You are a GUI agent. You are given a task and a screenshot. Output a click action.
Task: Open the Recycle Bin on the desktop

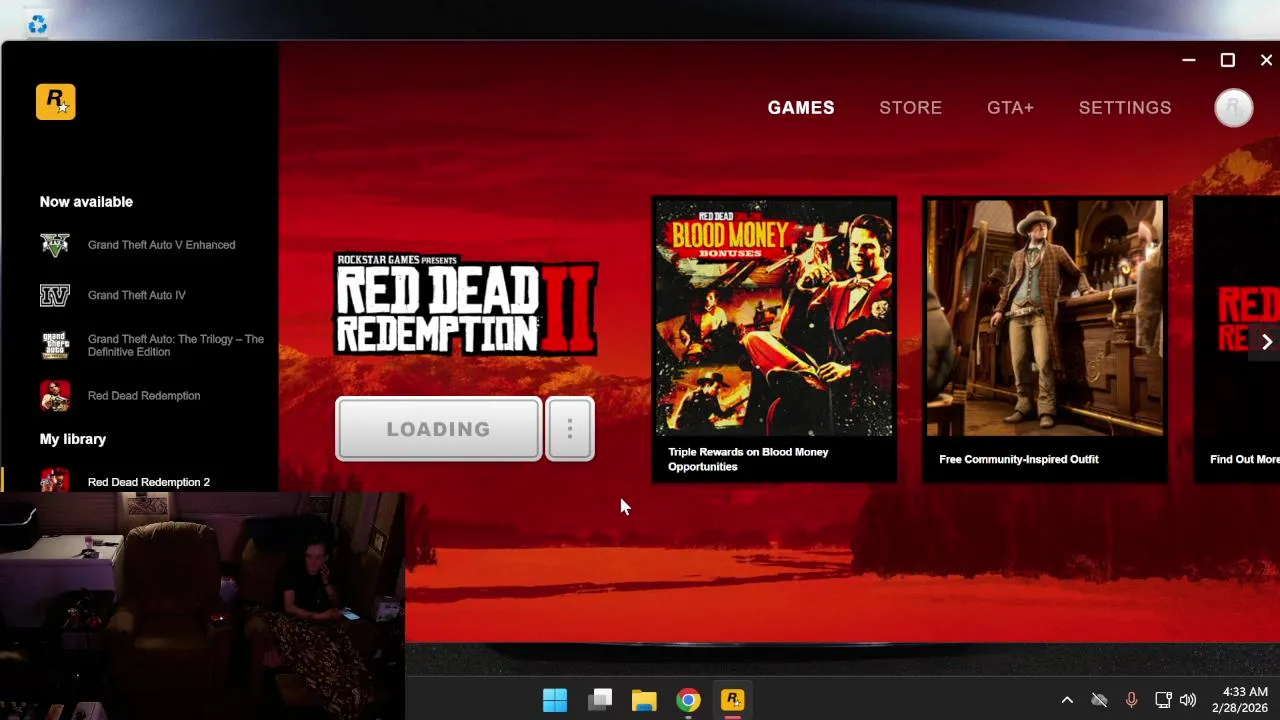click(37, 23)
